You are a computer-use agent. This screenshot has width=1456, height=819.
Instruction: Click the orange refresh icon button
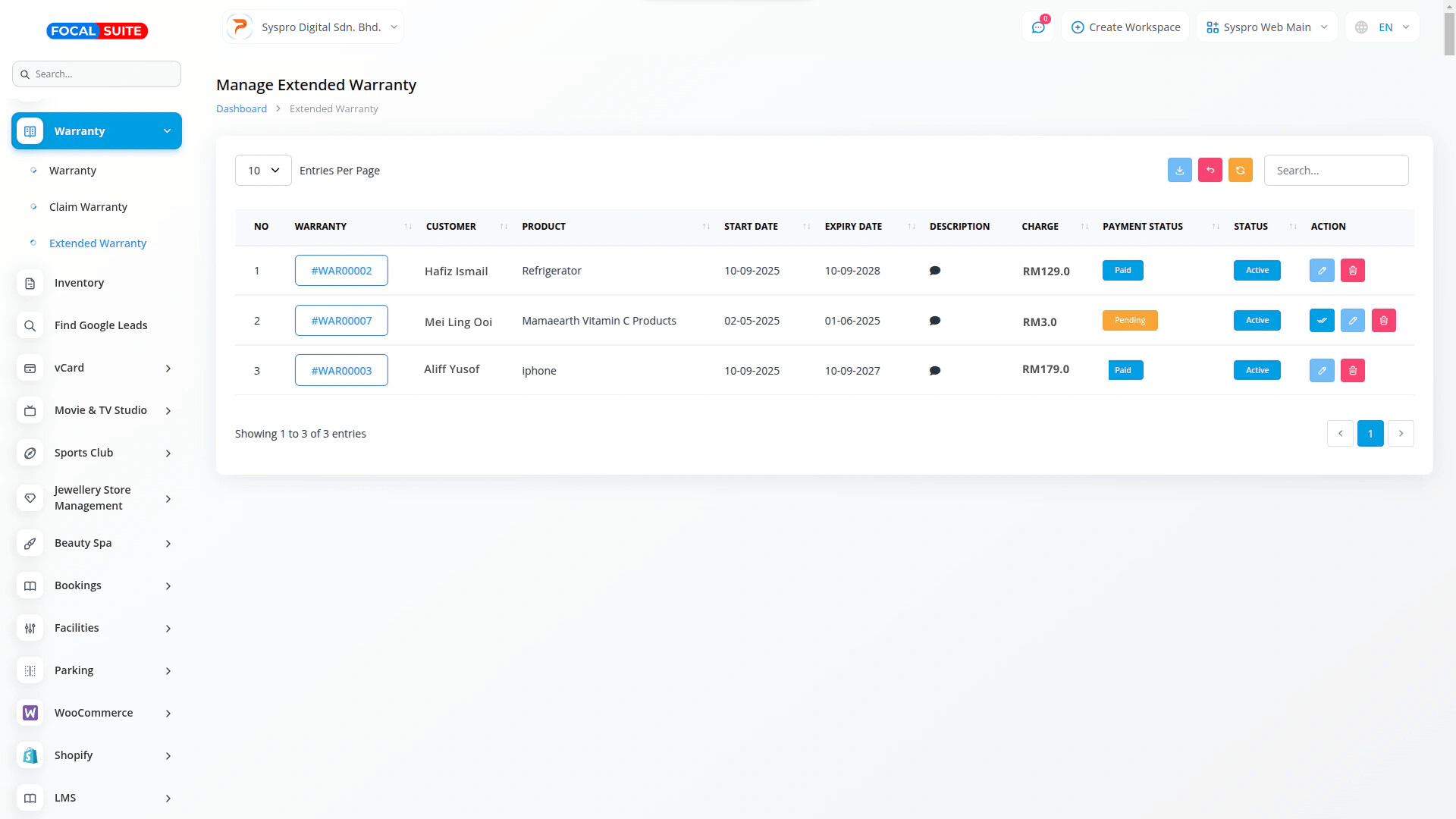coord(1240,171)
